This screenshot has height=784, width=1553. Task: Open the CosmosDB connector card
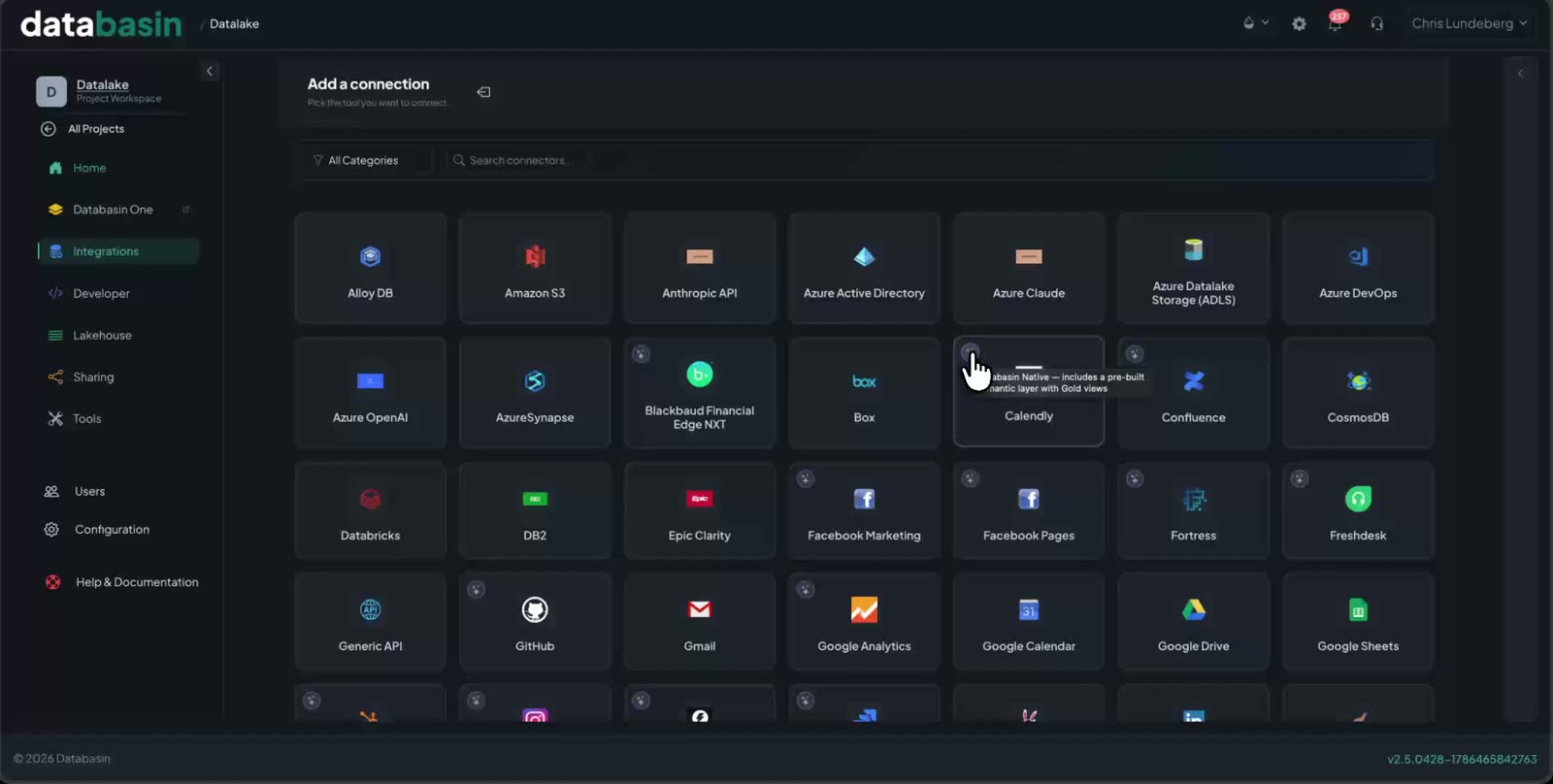pyautogui.click(x=1358, y=392)
